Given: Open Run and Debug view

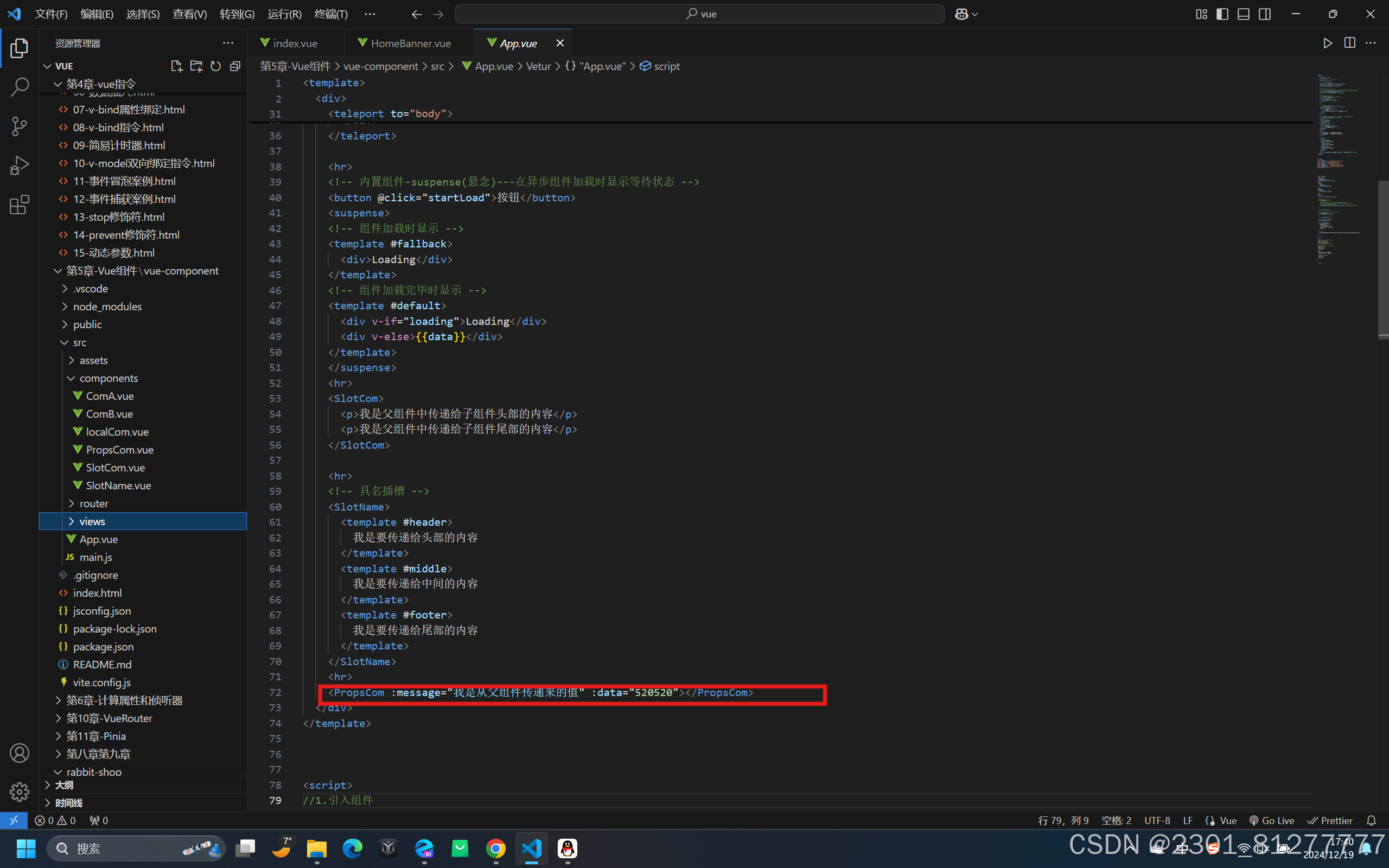Looking at the screenshot, I should [x=20, y=165].
